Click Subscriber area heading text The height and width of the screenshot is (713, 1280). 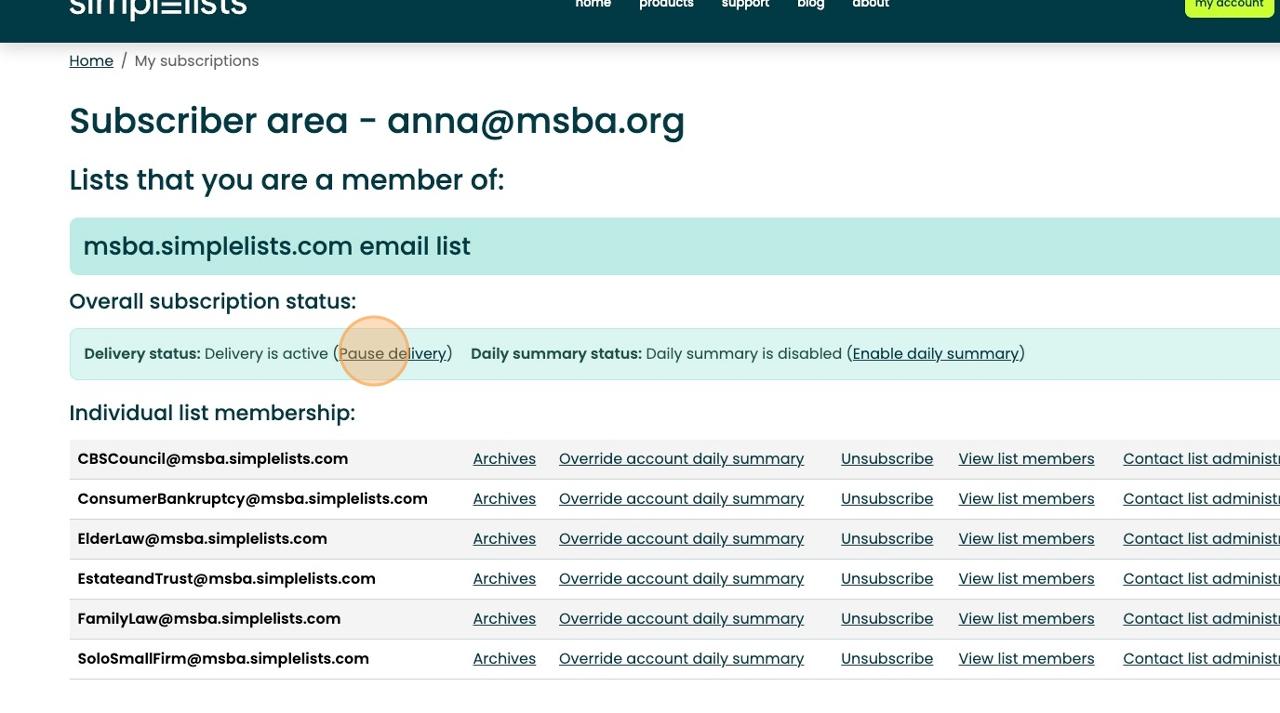point(377,122)
